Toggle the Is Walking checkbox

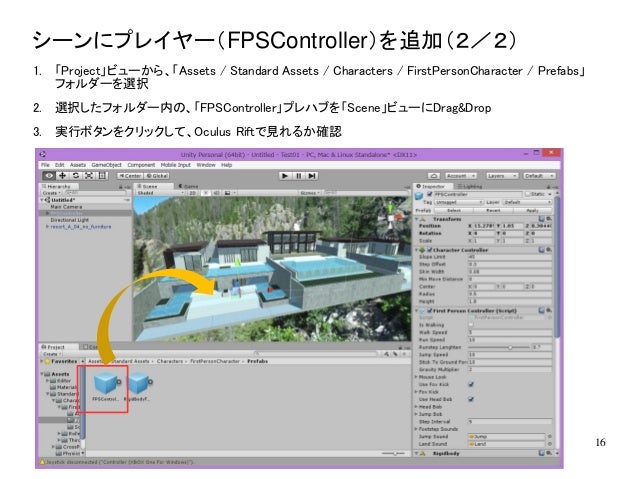[471, 325]
